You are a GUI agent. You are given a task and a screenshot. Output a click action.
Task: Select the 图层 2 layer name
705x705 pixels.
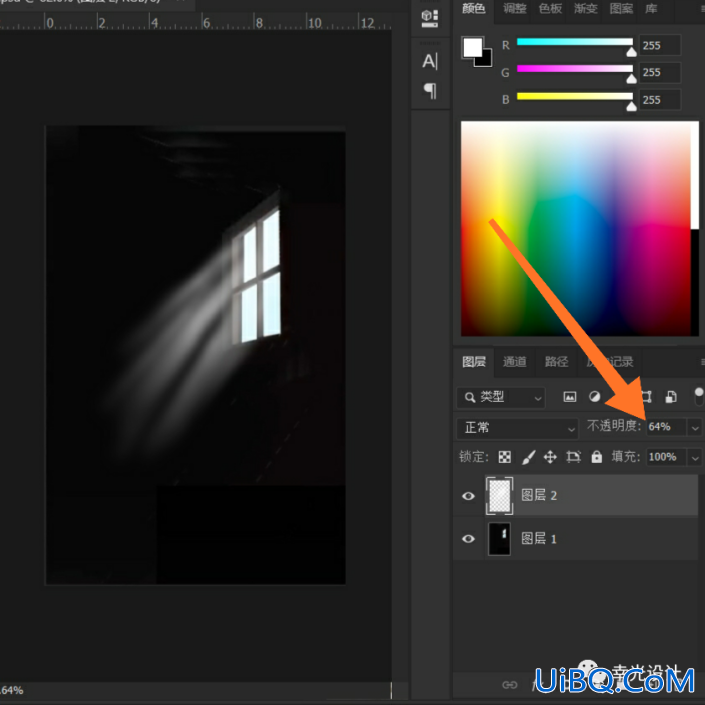pyautogui.click(x=539, y=495)
